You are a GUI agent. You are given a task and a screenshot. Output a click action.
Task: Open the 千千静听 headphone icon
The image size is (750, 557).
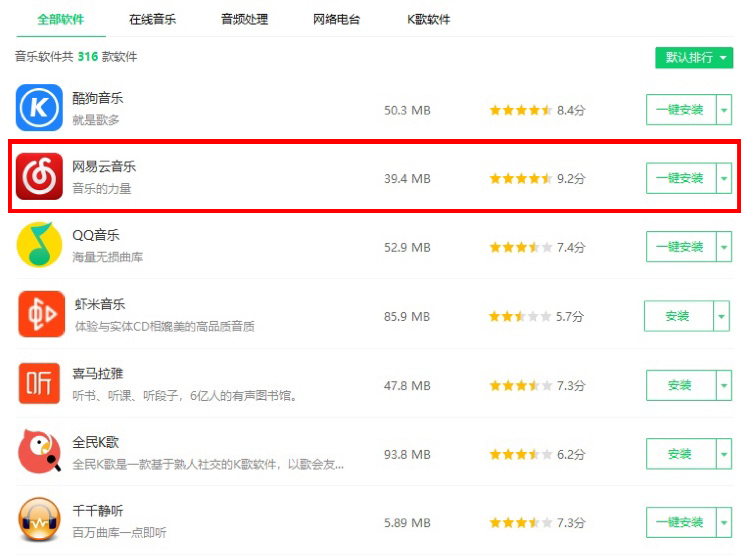point(39,519)
